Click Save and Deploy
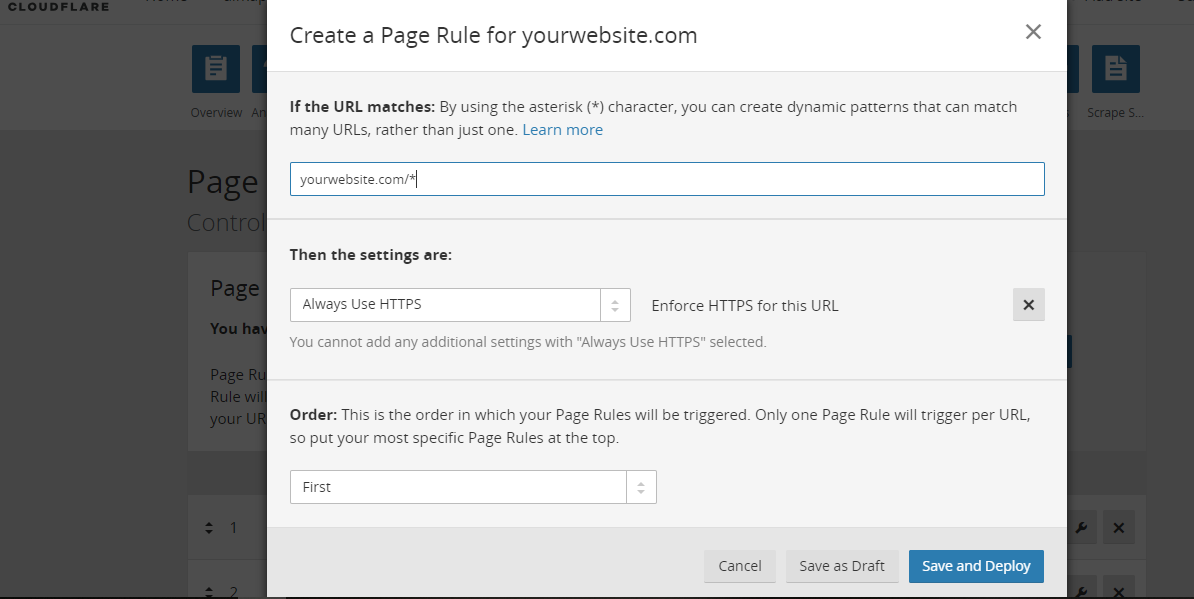This screenshot has width=1194, height=599. point(976,566)
